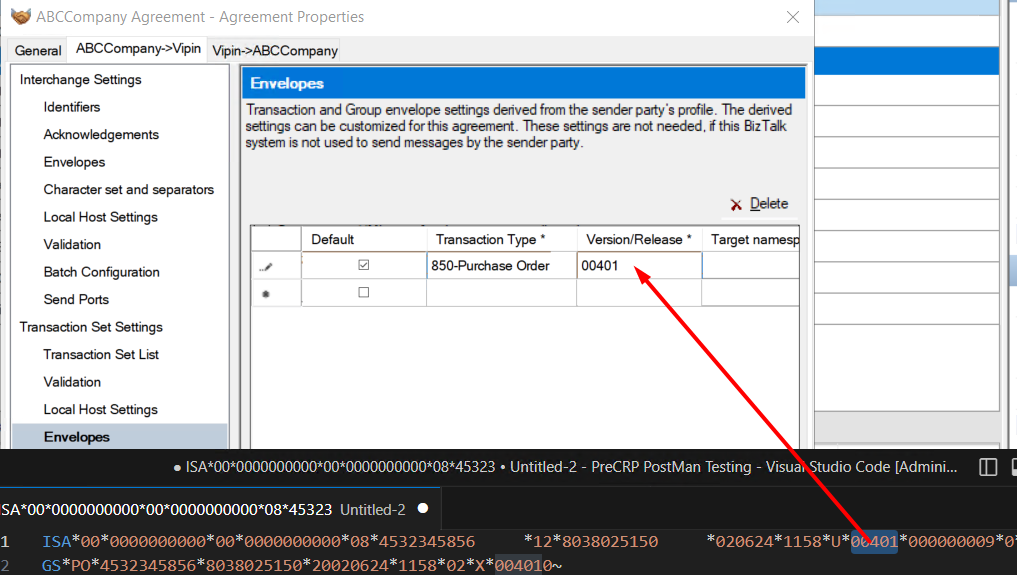The width and height of the screenshot is (1017, 575).
Task: Click Version/Release cell in new row
Action: point(639,293)
